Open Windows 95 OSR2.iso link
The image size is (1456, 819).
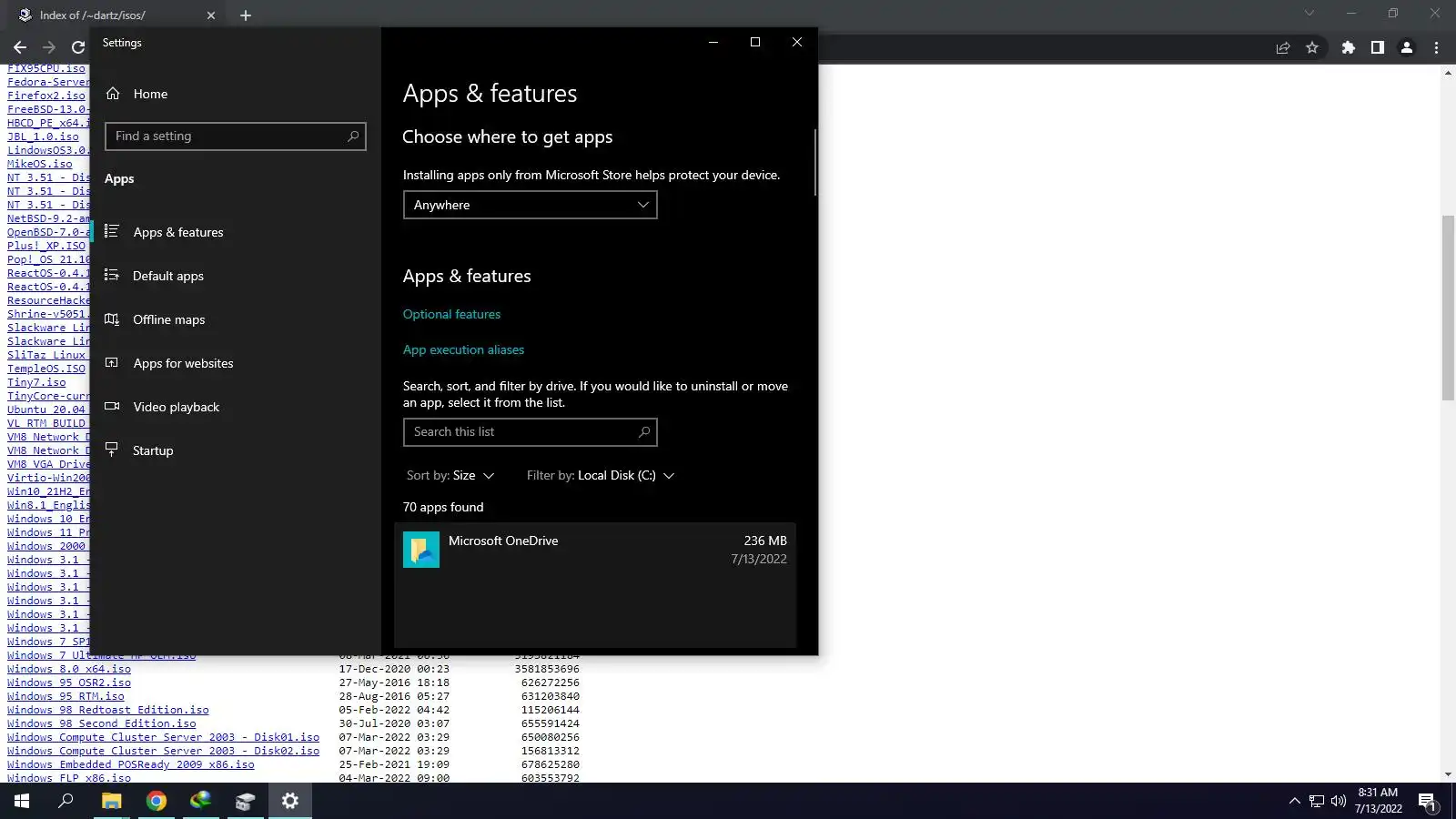coord(69,682)
